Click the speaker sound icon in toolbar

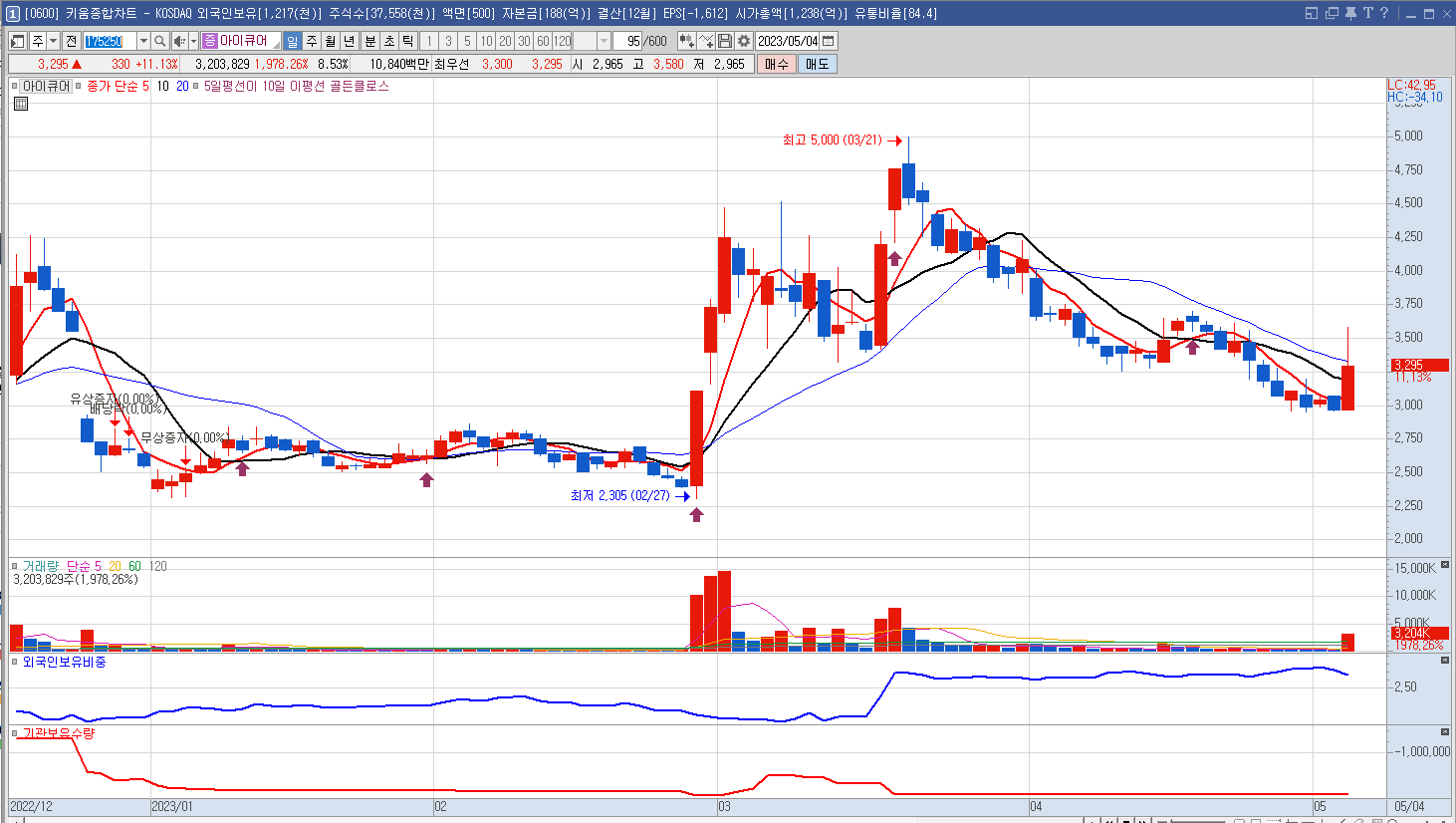click(x=179, y=41)
